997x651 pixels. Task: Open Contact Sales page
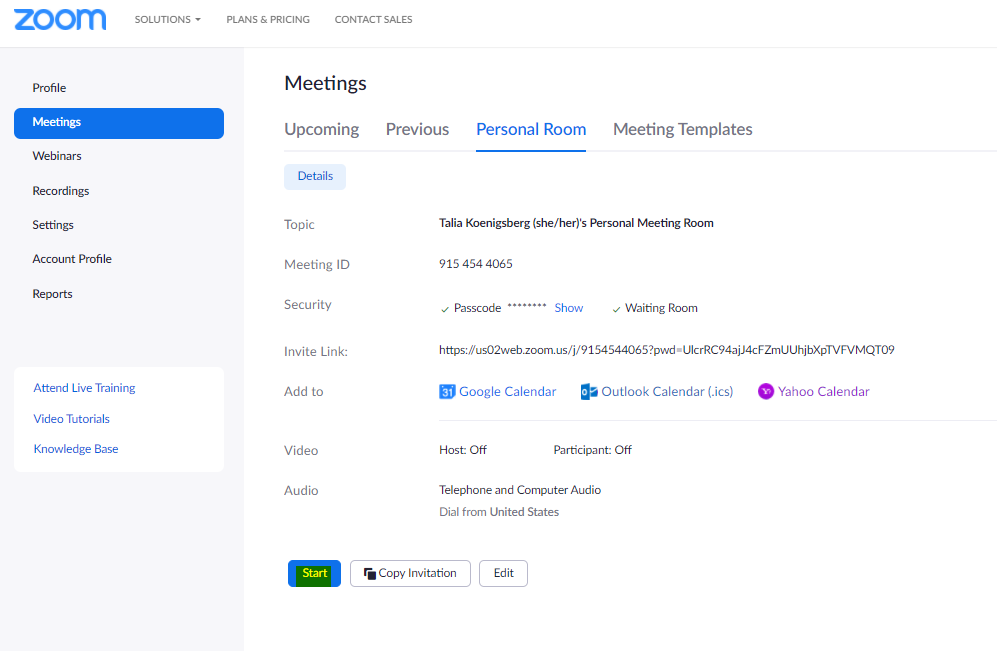click(x=373, y=20)
